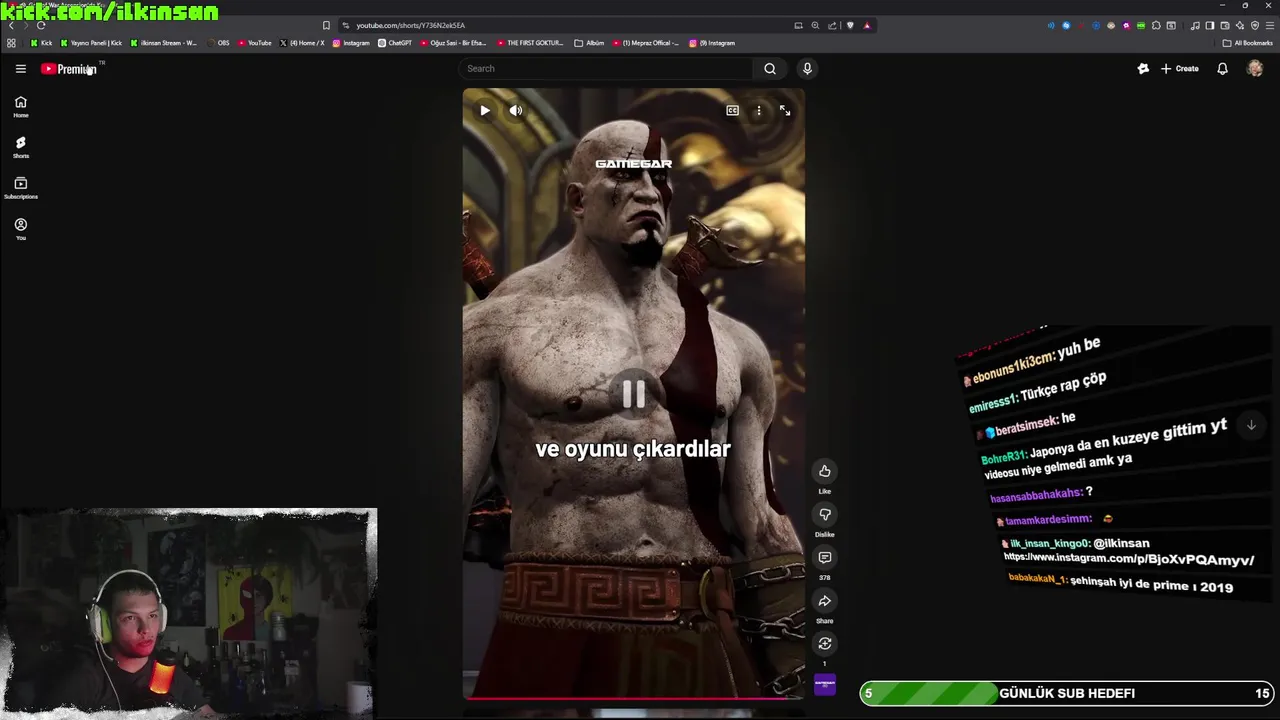Open the browser's main hamburger menu

point(1270,25)
